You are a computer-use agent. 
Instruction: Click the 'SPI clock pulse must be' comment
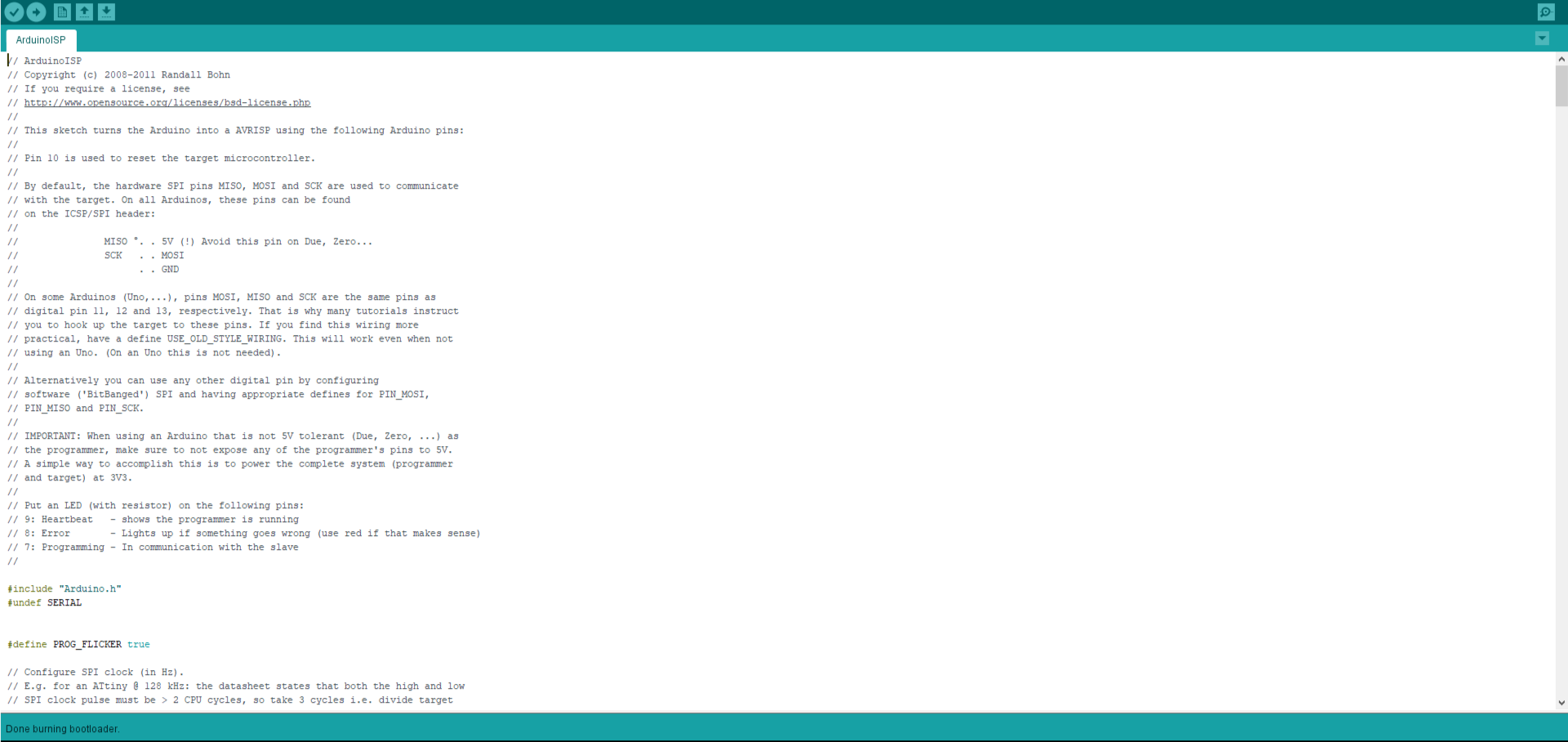230,700
